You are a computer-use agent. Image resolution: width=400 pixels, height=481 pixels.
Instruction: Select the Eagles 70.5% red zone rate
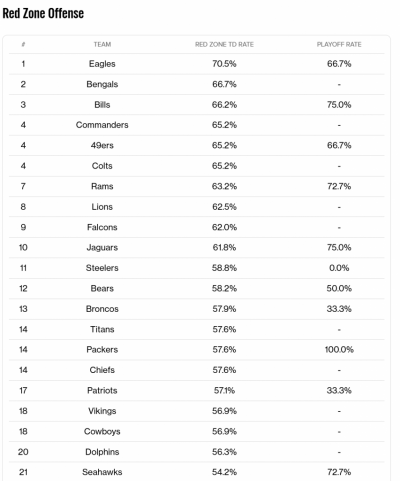[x=224, y=64]
